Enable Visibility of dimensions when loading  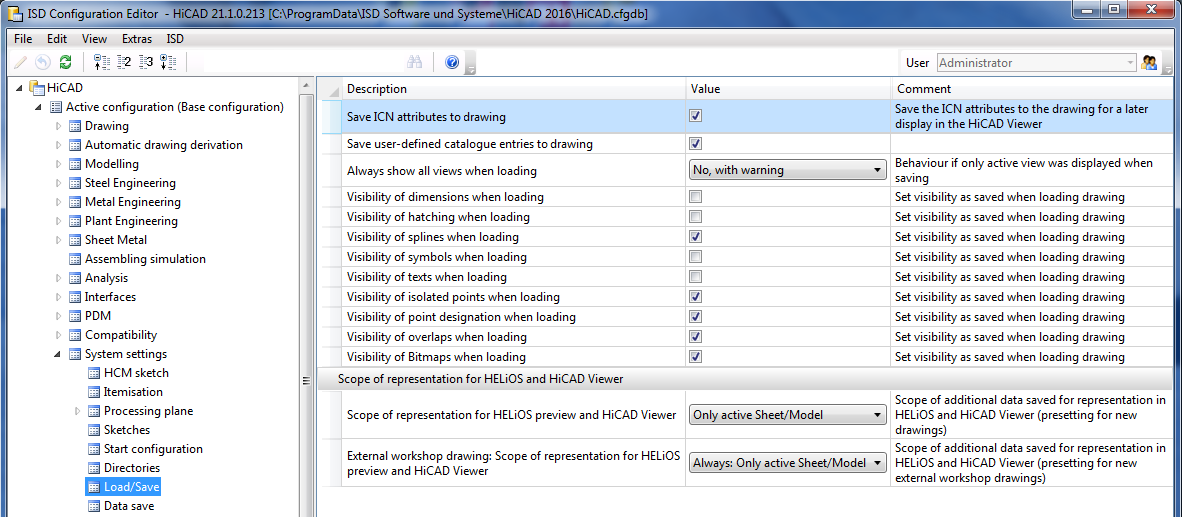(x=696, y=197)
